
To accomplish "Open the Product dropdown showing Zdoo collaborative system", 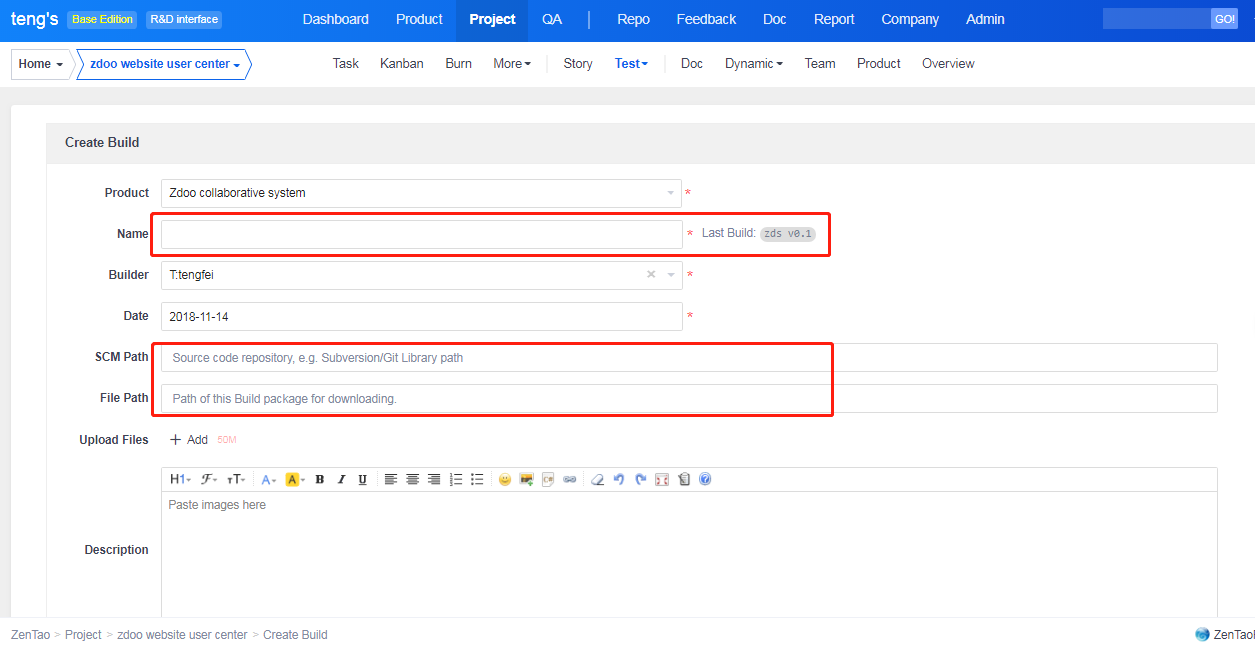I will pyautogui.click(x=420, y=193).
